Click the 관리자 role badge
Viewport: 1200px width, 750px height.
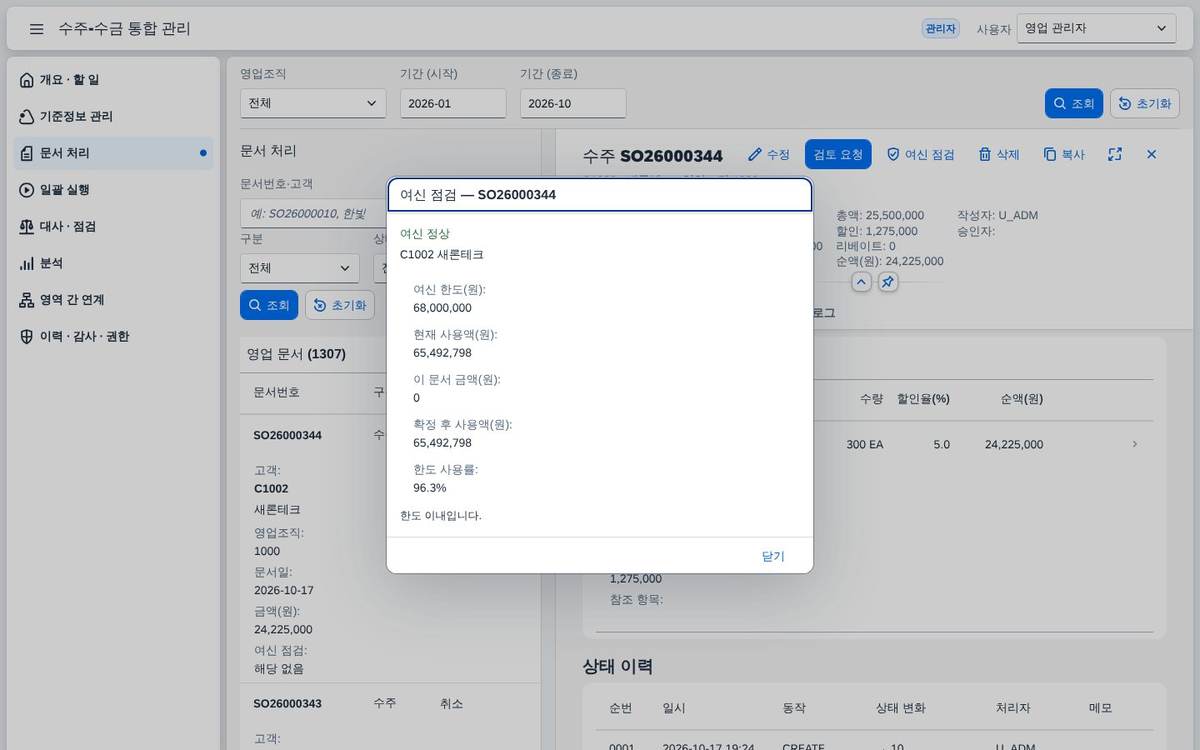(940, 29)
